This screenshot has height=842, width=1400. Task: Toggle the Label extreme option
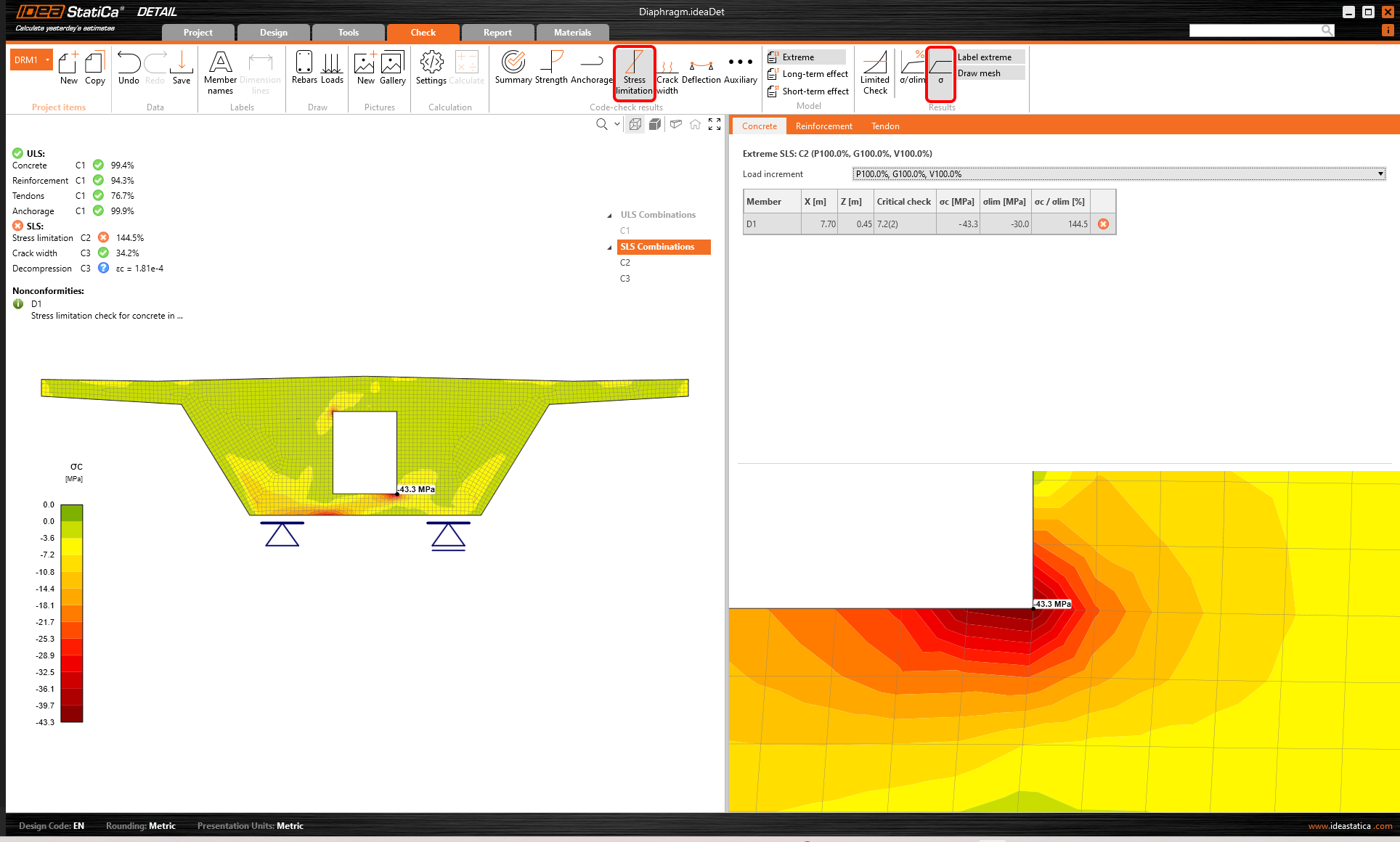[x=984, y=57]
